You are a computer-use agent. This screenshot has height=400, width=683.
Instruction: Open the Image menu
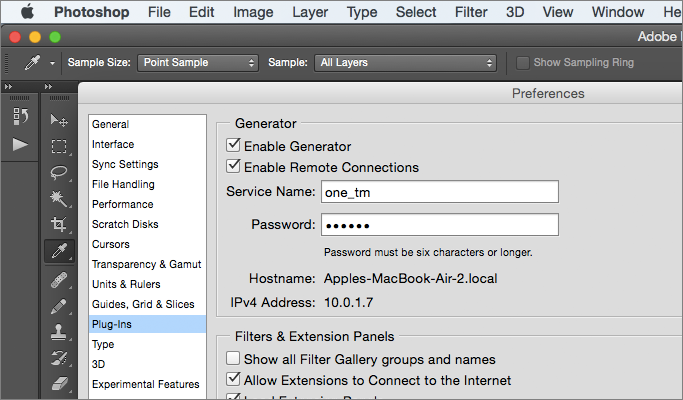(253, 12)
